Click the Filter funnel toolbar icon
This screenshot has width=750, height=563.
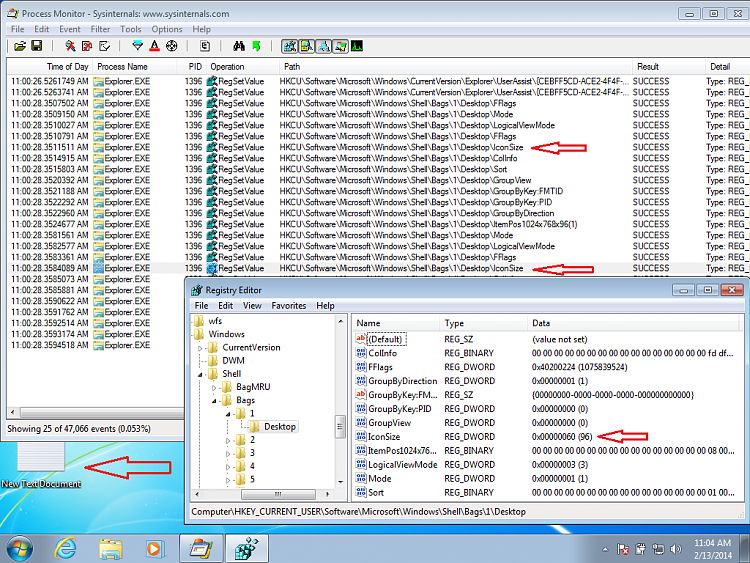pos(137,46)
